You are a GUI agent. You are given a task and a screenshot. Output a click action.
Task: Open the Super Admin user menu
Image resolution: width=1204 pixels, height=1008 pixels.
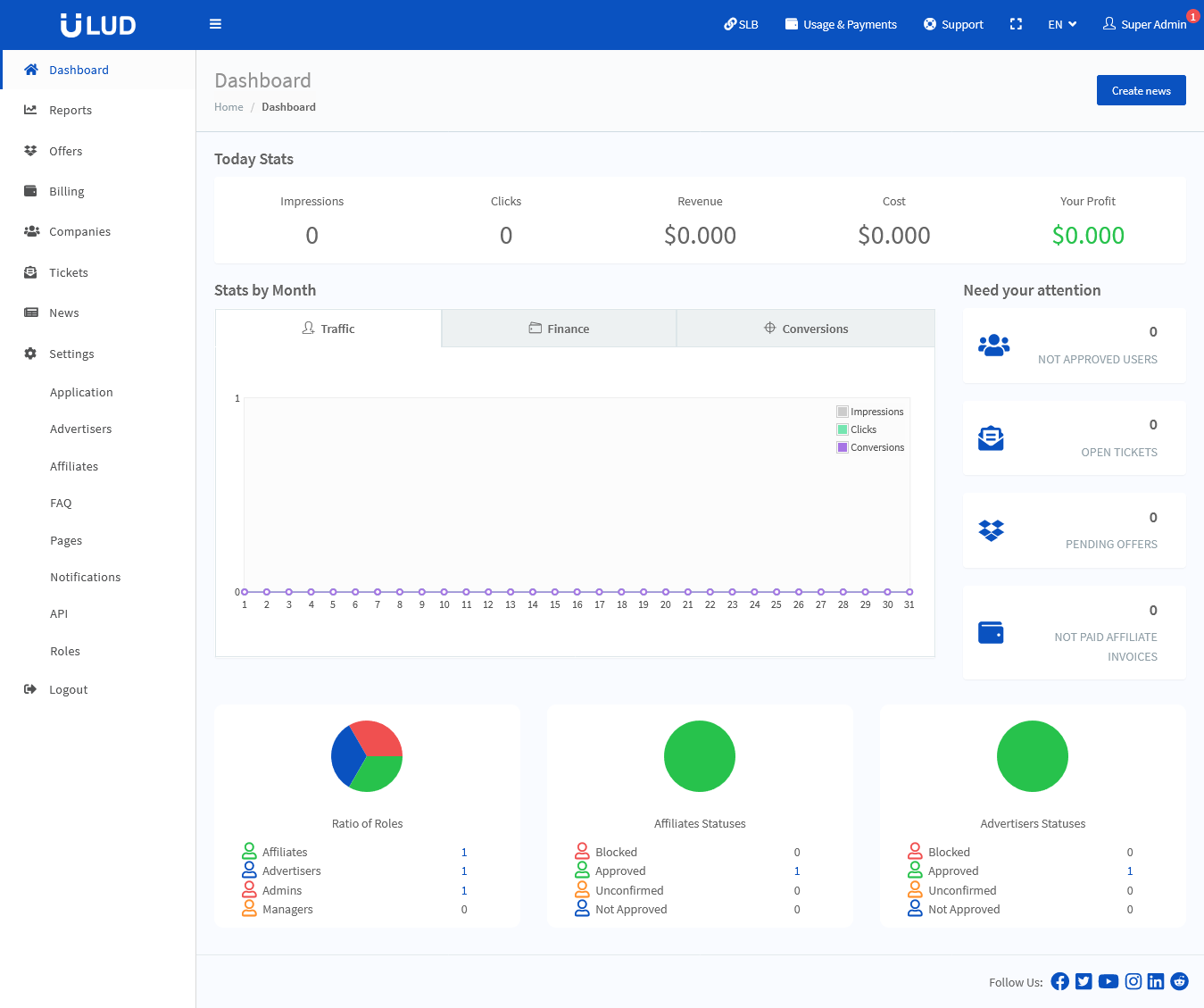click(1145, 25)
